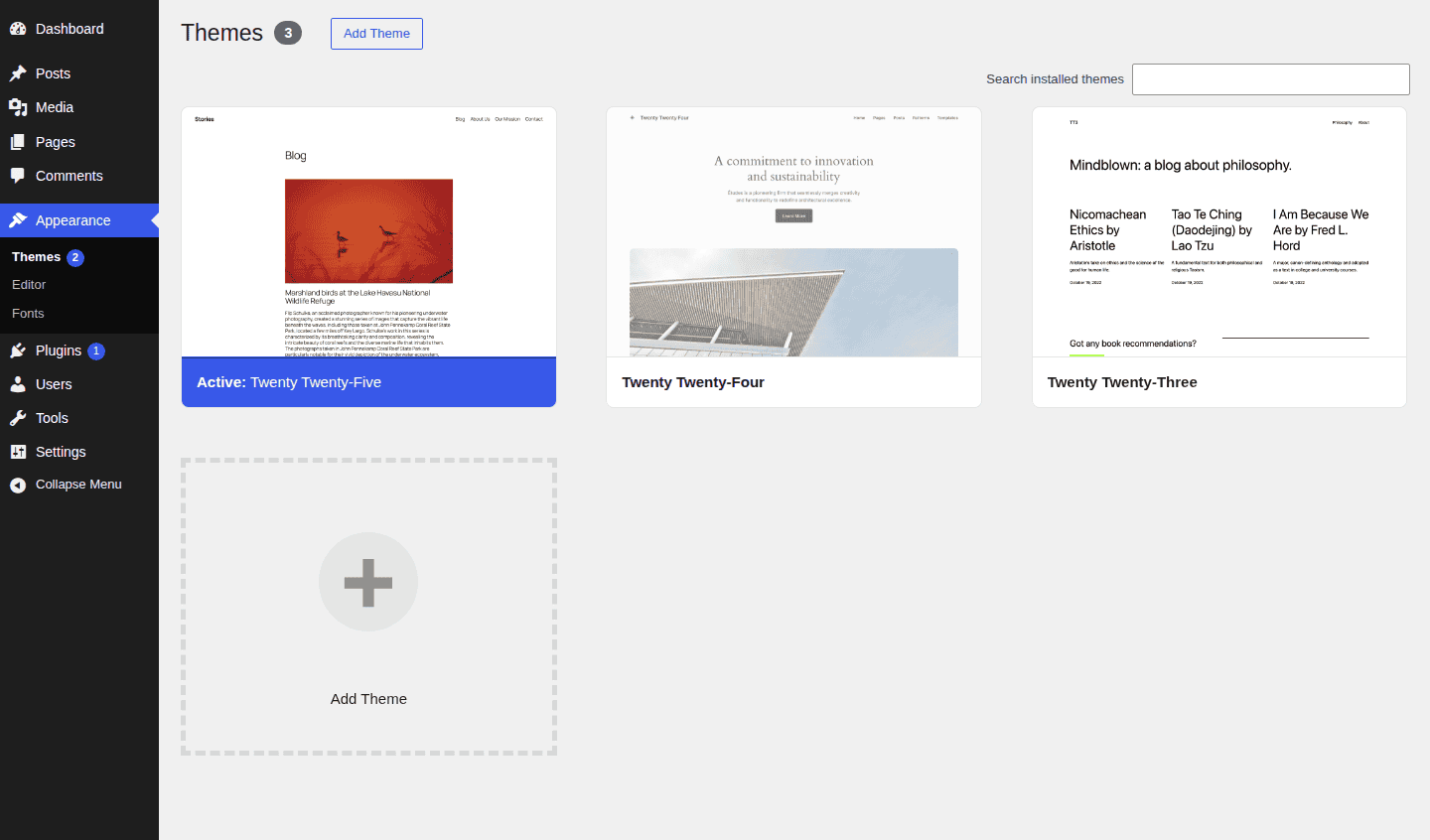Open the Plugins menu label
Image resolution: width=1430 pixels, height=840 pixels.
click(x=59, y=350)
